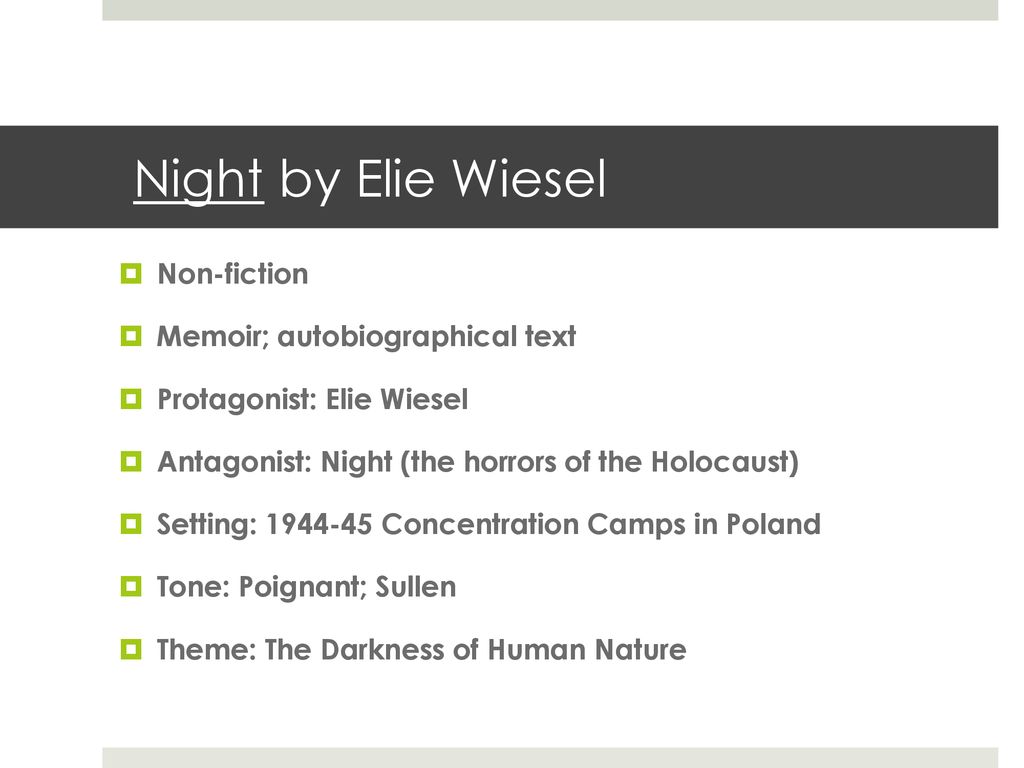The image size is (1024, 768).
Task: Click the green bullet beside Memoir line
Action: (131, 336)
